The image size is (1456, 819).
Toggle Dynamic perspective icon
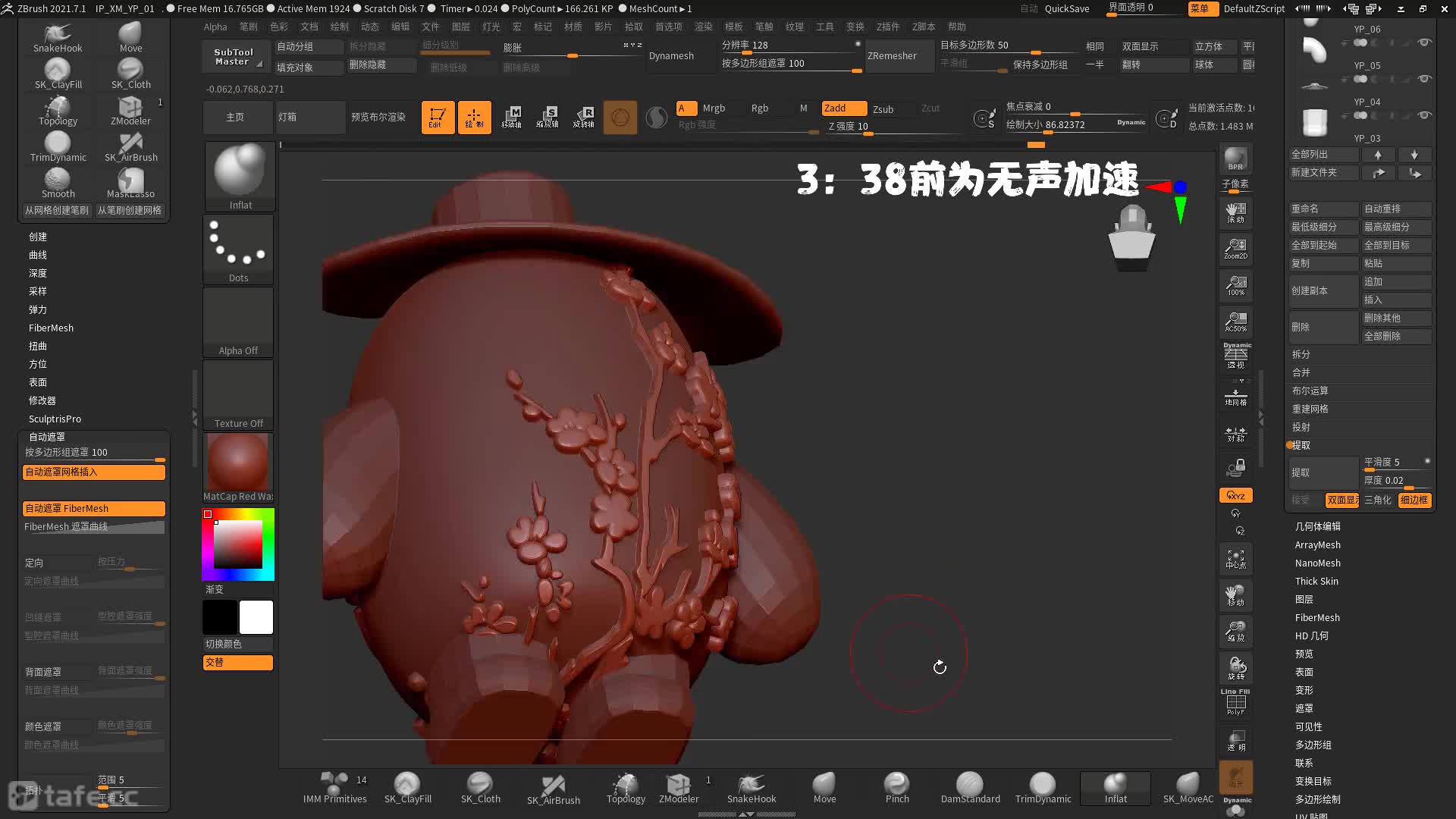tap(1236, 356)
